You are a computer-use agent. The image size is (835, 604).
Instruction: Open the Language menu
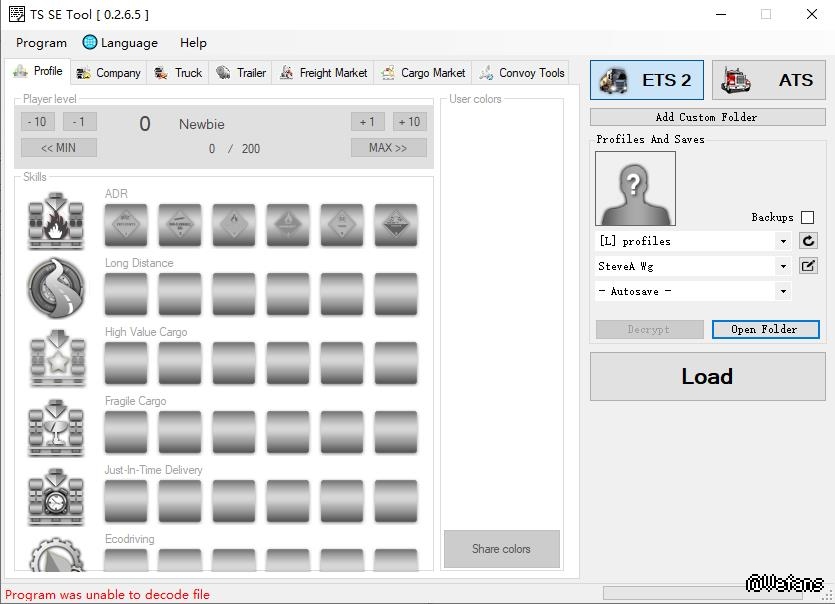point(120,43)
